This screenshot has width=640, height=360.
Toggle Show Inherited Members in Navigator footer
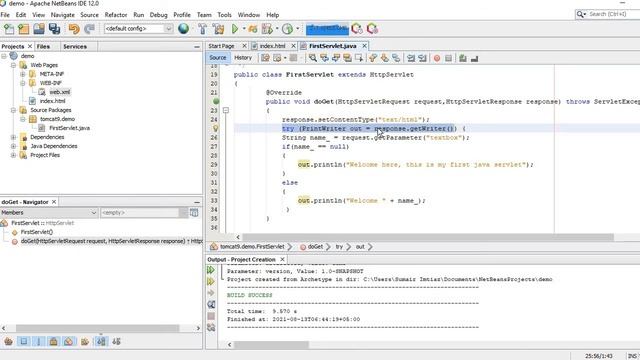[9, 341]
